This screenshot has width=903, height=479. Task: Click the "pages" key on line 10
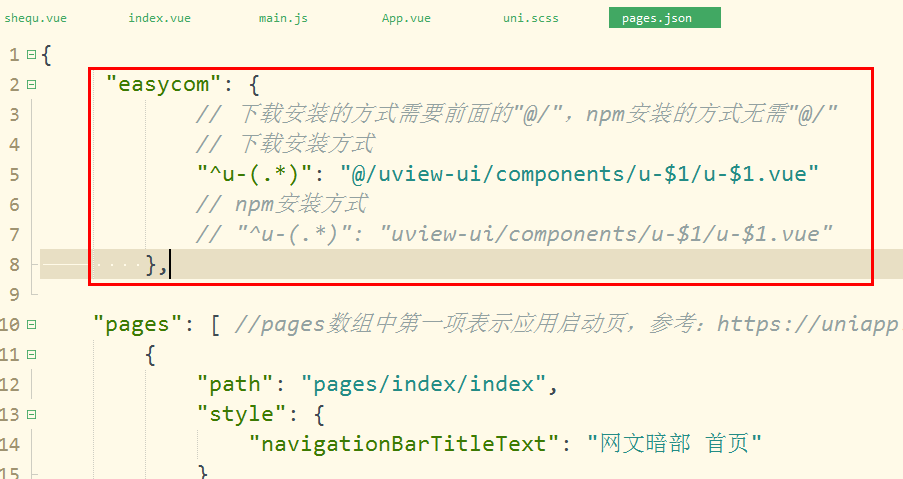coord(138,324)
